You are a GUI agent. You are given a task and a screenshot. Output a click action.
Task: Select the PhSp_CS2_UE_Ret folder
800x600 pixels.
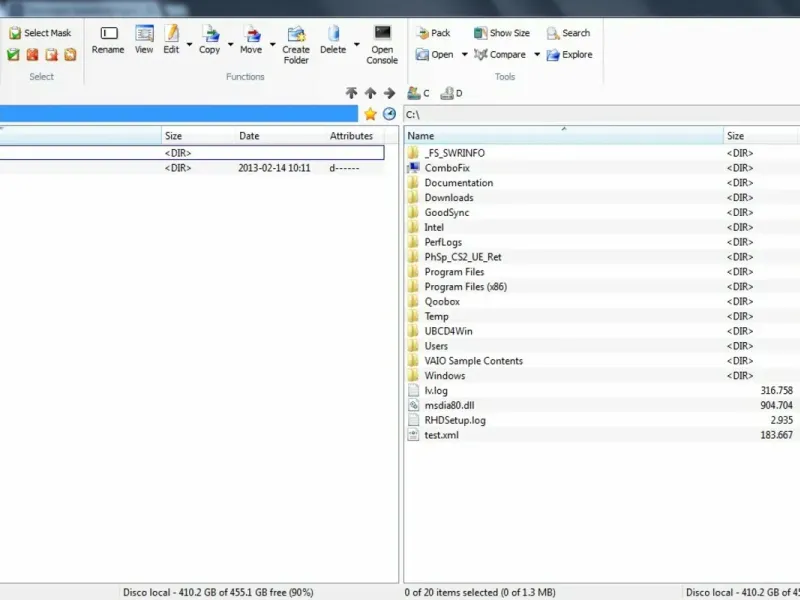[x=463, y=257]
